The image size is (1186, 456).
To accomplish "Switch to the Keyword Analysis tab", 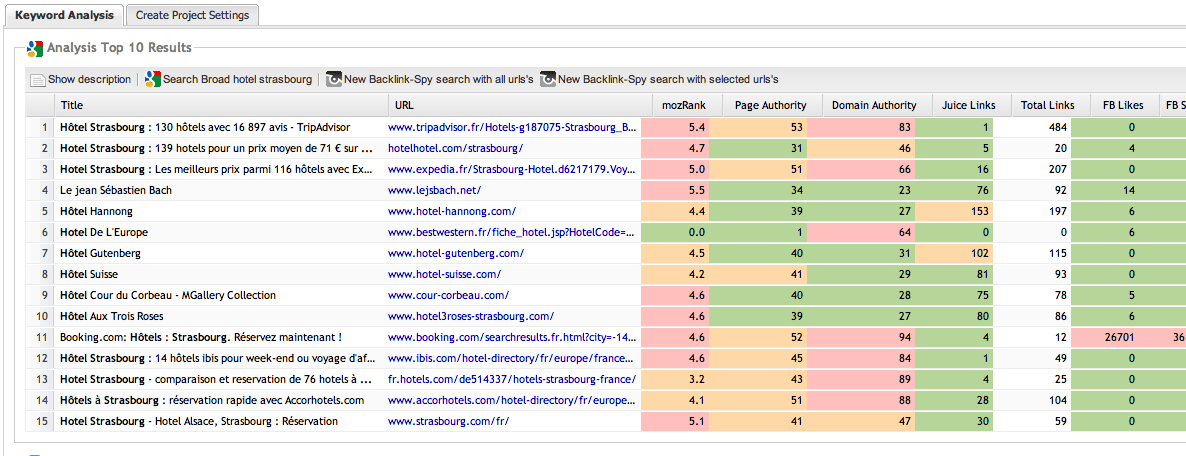I will coord(64,14).
